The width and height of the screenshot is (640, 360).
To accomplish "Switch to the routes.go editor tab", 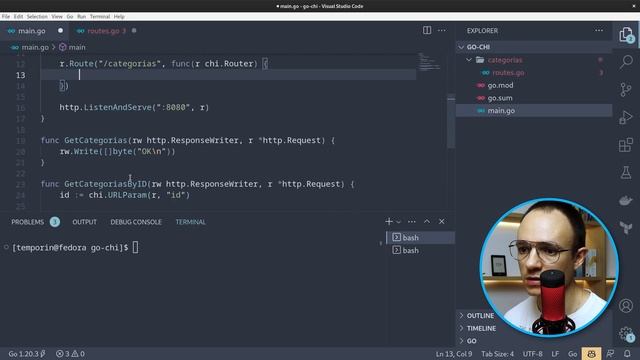I will point(104,31).
